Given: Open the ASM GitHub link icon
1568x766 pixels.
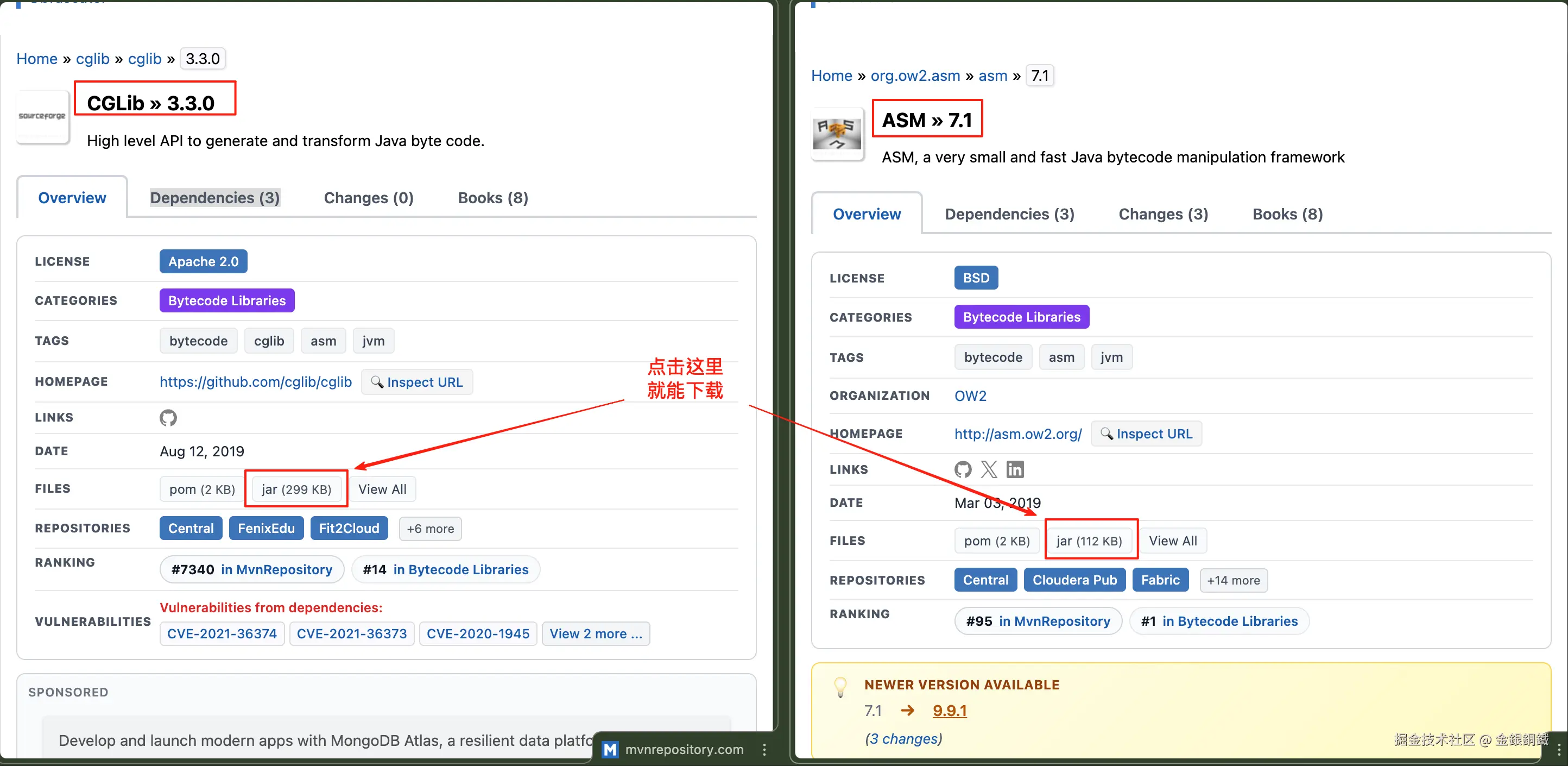Looking at the screenshot, I should tap(963, 469).
